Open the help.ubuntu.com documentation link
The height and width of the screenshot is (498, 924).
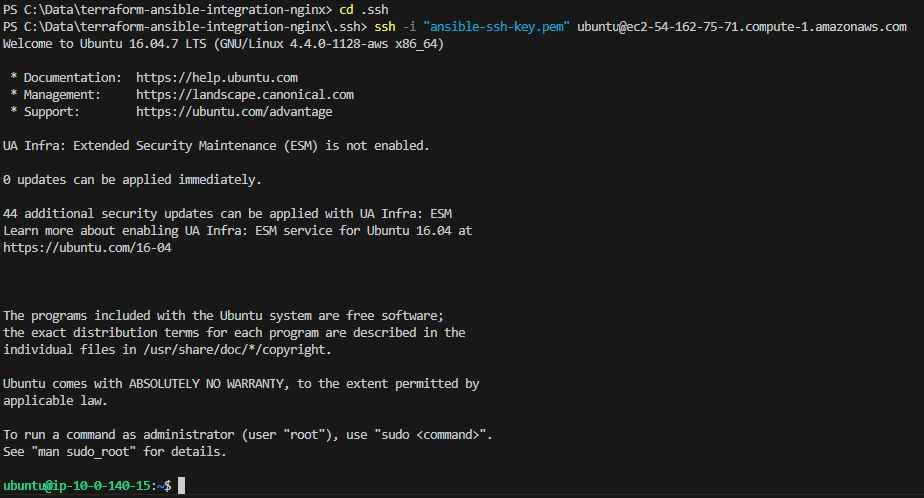217,78
